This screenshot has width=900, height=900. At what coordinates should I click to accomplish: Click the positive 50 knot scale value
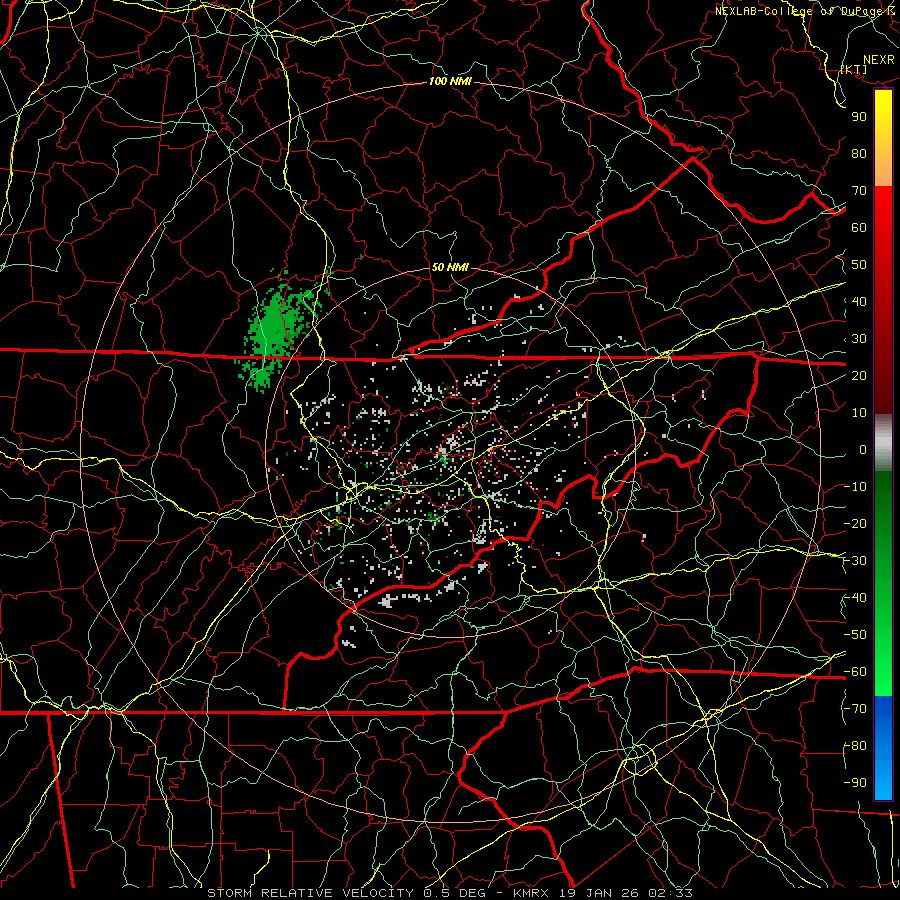[x=859, y=265]
